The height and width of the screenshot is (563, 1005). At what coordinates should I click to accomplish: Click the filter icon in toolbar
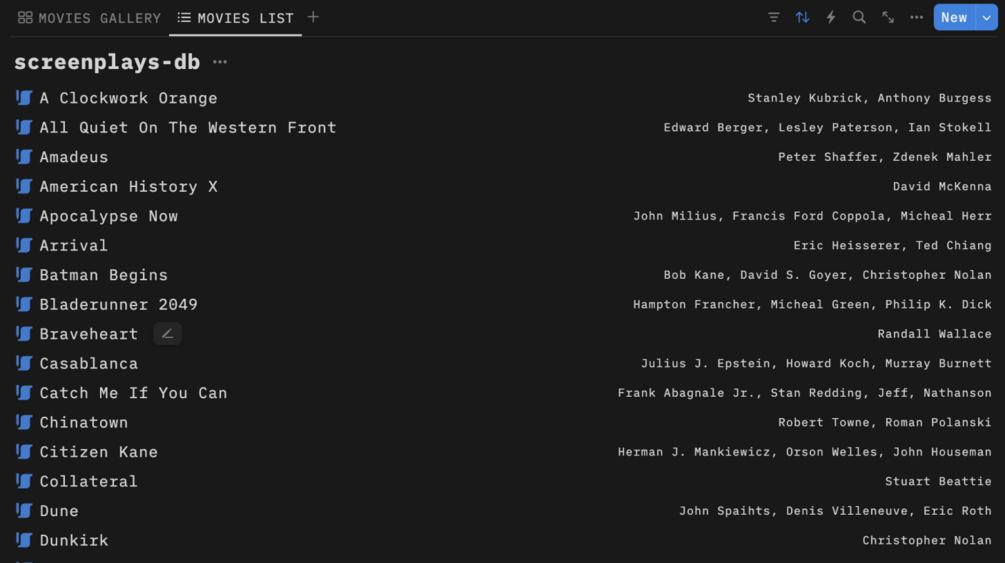(x=774, y=17)
